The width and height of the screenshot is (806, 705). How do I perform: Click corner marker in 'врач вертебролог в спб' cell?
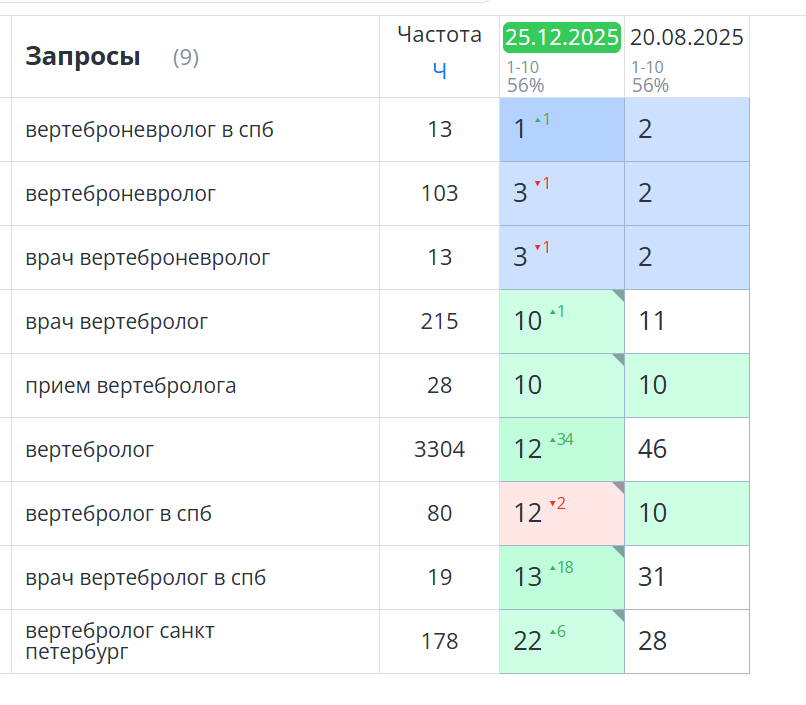[619, 551]
